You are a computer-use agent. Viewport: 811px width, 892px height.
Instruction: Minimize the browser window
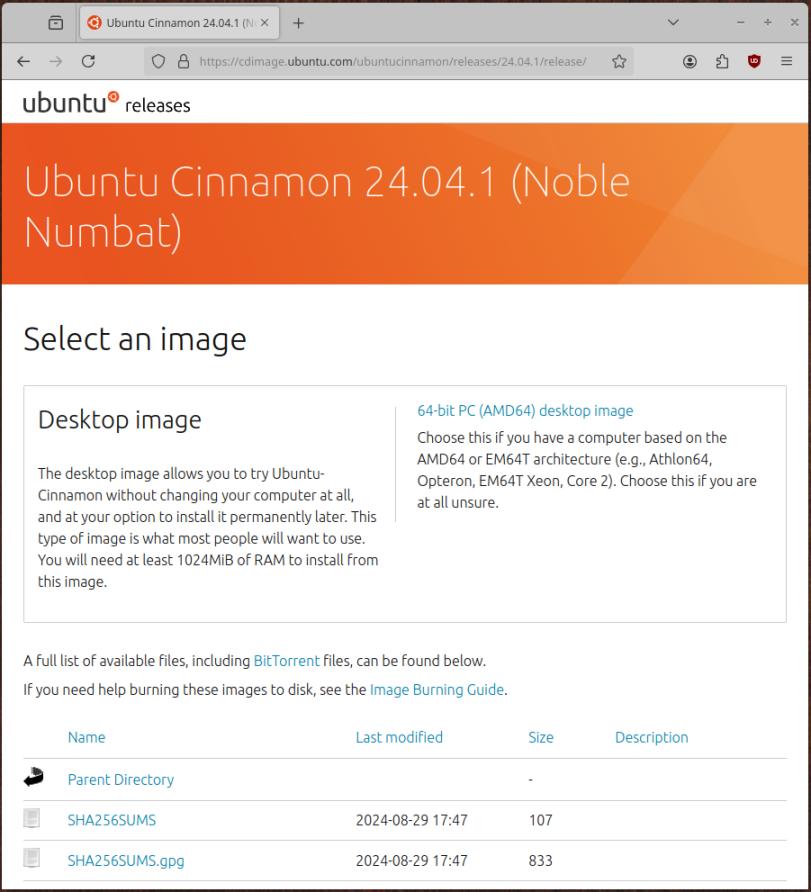740,22
